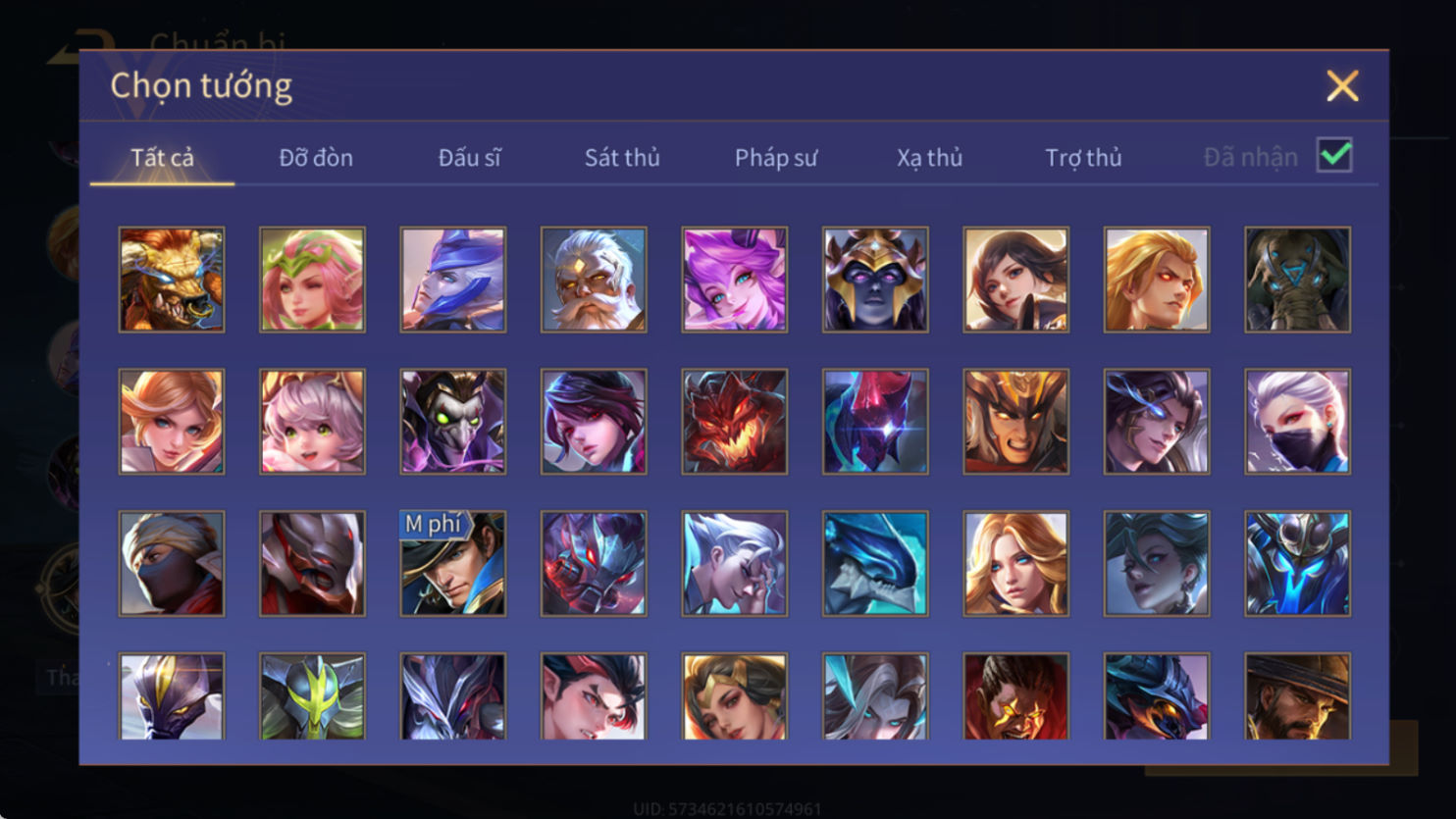Screen dimensions: 1456x819
Task: Close the 'Chọn tướng' dialog
Action: click(1342, 86)
